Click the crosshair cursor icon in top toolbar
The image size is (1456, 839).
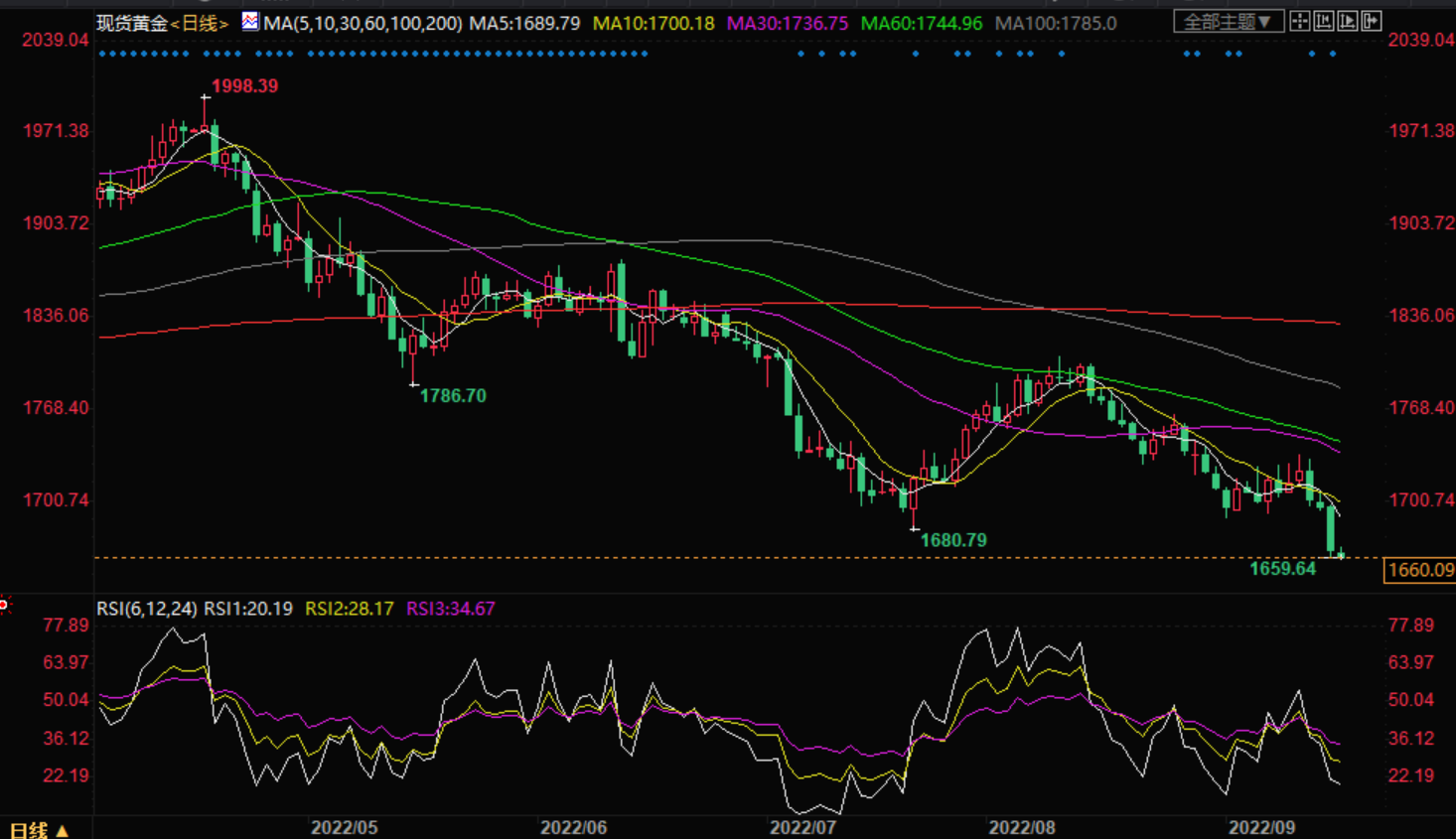[1300, 21]
